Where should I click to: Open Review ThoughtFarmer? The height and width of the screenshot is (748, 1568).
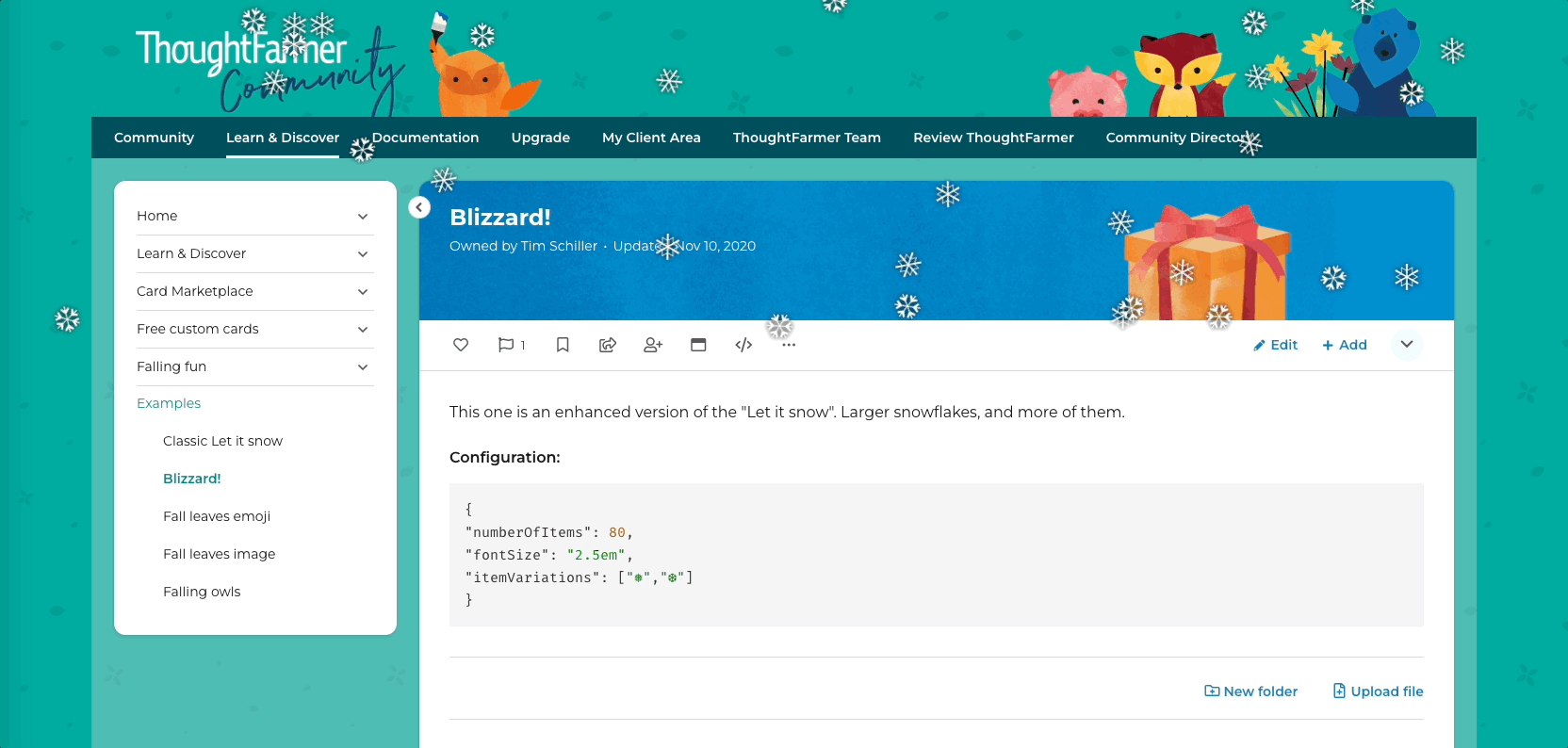994,138
